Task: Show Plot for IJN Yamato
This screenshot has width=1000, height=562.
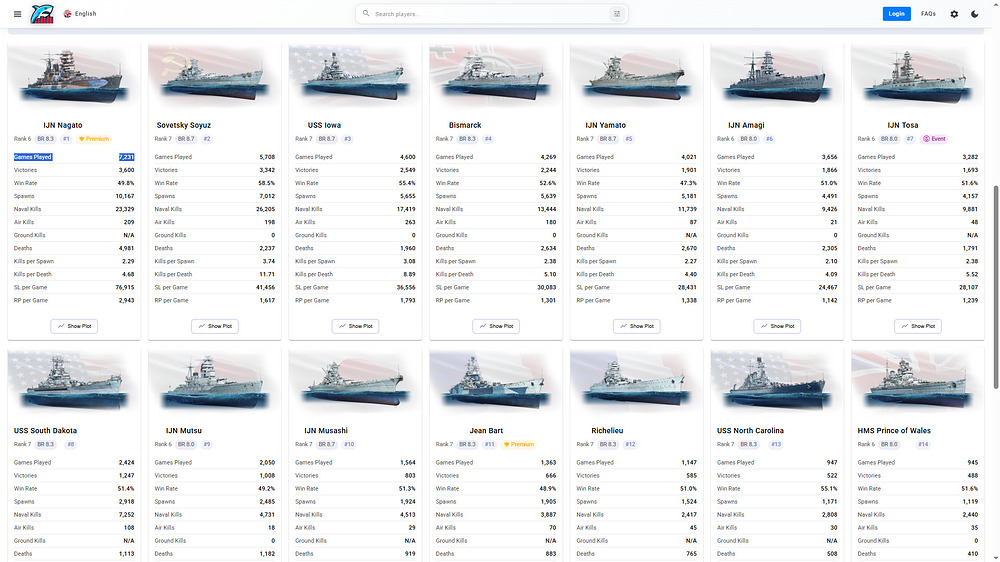Action: coord(636,326)
